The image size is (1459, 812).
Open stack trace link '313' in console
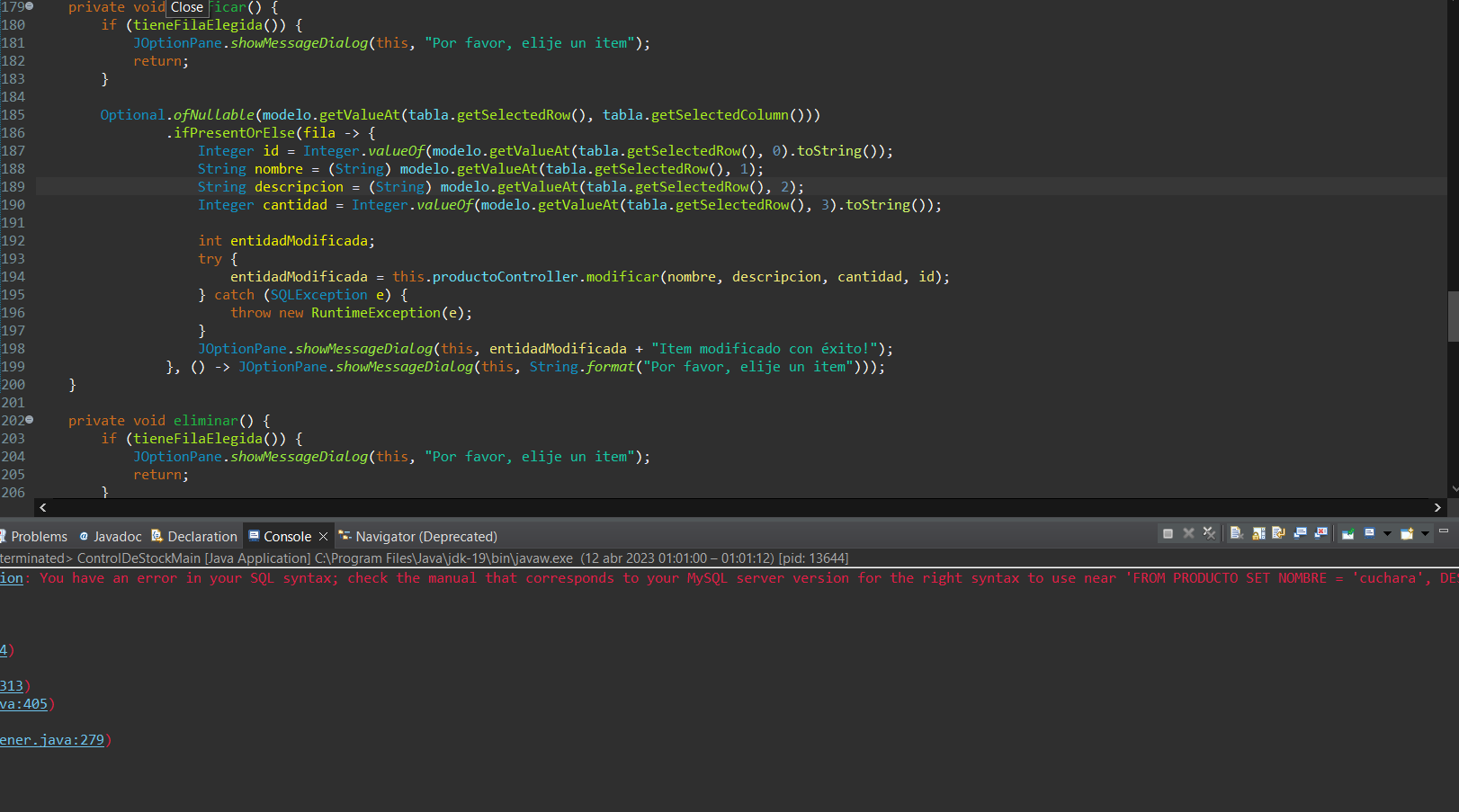pyautogui.click(x=12, y=686)
